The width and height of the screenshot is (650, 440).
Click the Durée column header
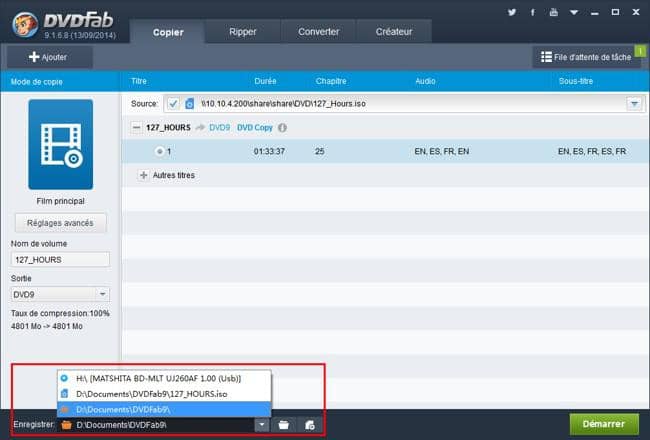tap(265, 81)
